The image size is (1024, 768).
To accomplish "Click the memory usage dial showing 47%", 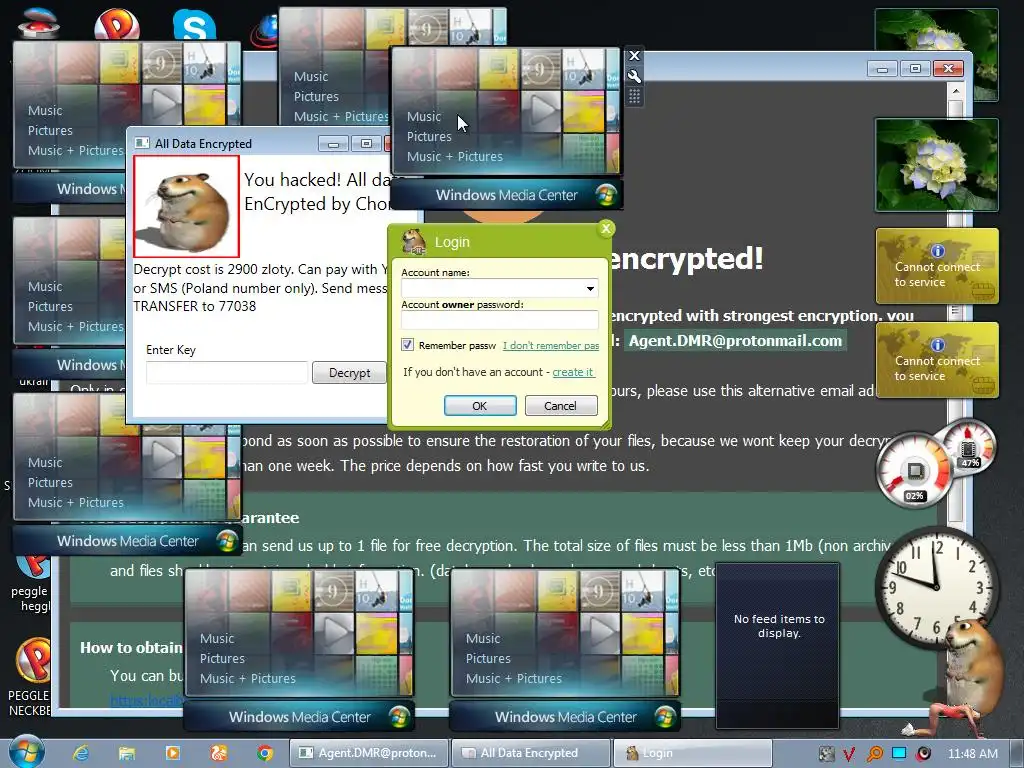I will coord(968,447).
